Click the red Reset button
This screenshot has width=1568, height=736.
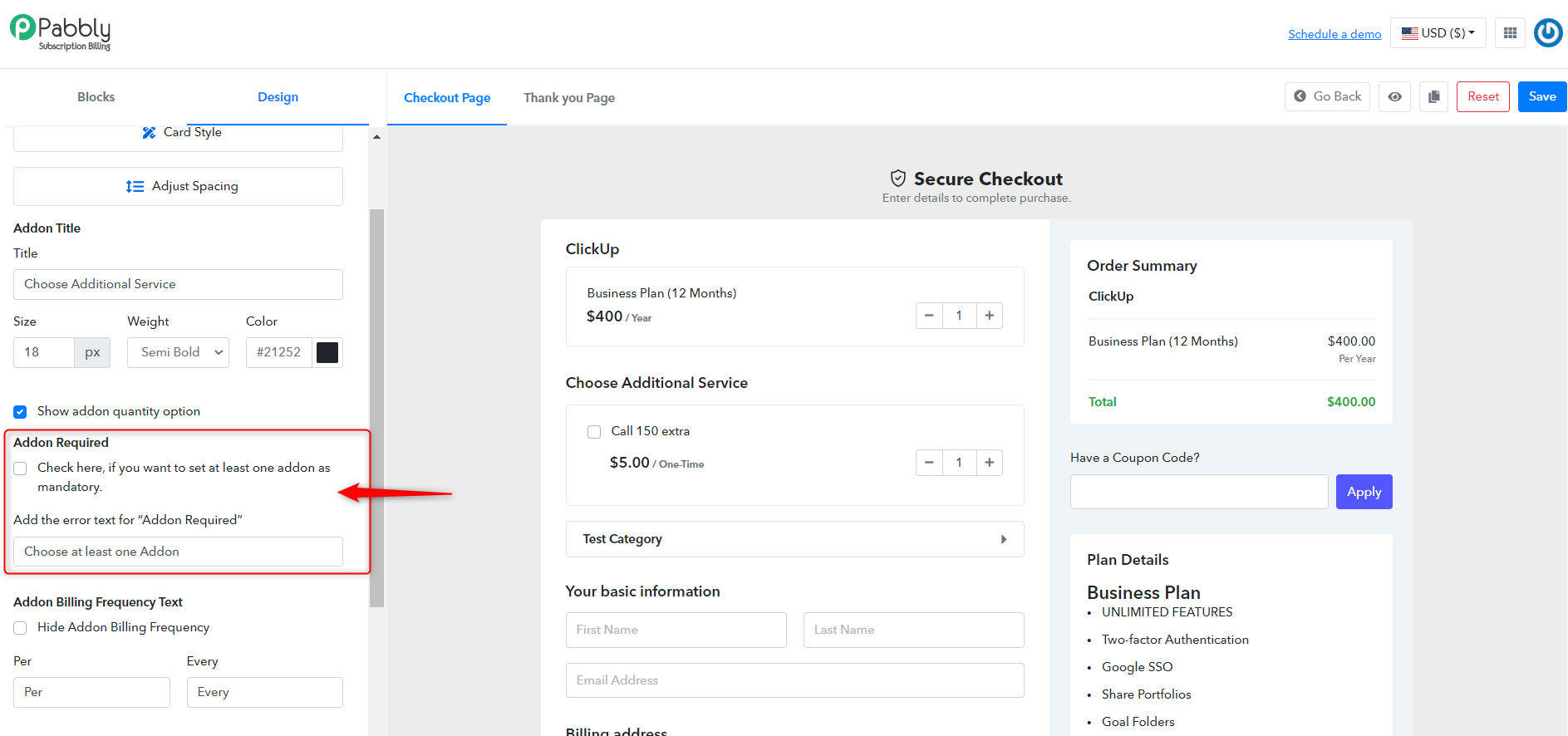tap(1483, 96)
